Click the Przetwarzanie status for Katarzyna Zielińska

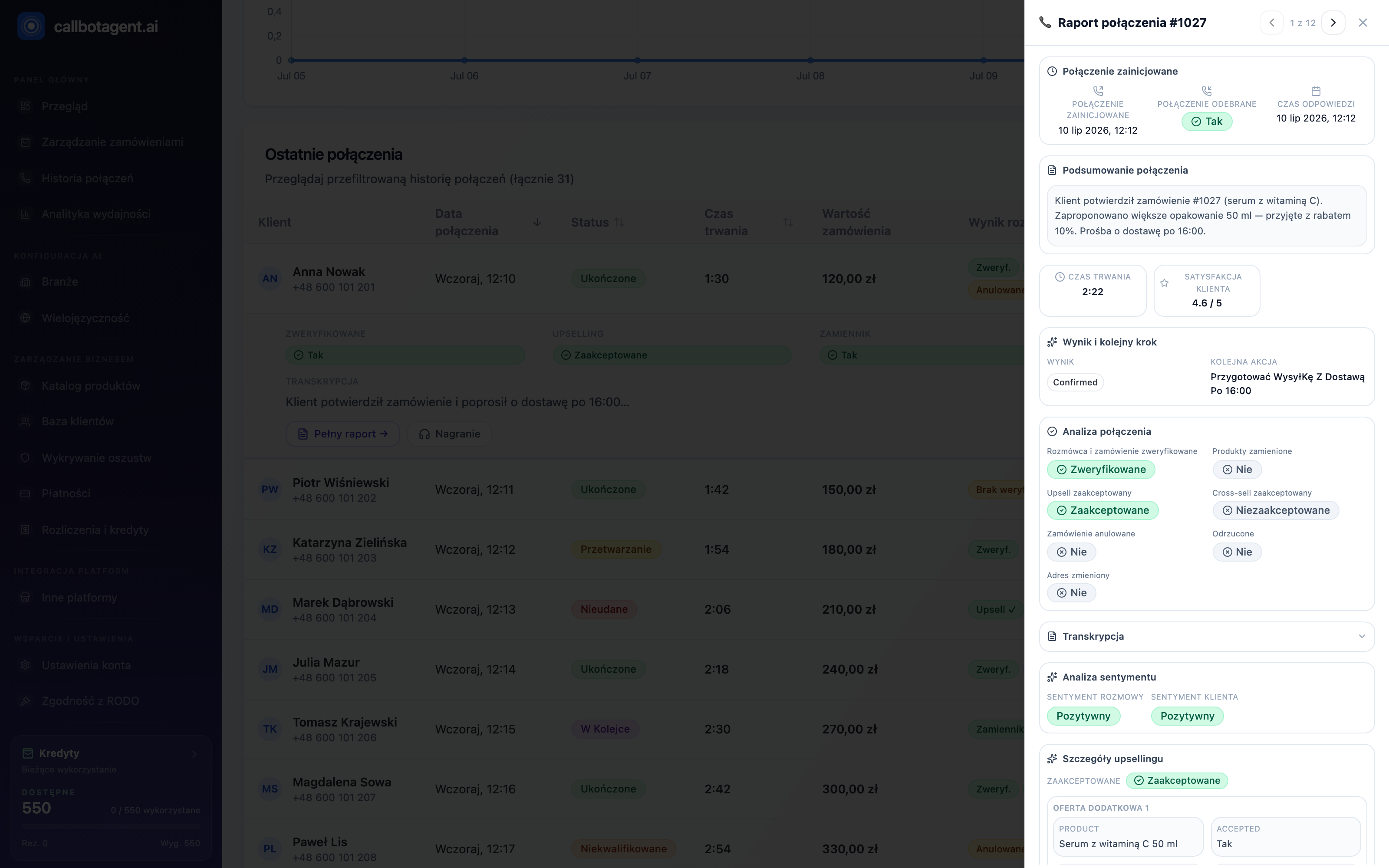pyautogui.click(x=616, y=549)
